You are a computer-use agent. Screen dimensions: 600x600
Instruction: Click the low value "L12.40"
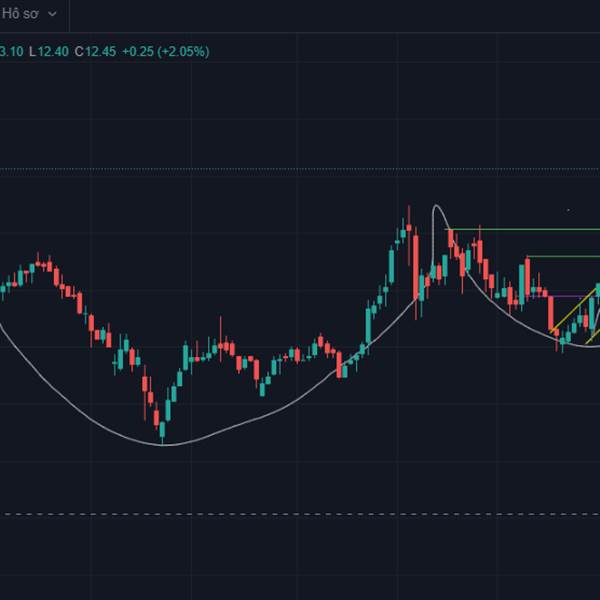[x=49, y=52]
